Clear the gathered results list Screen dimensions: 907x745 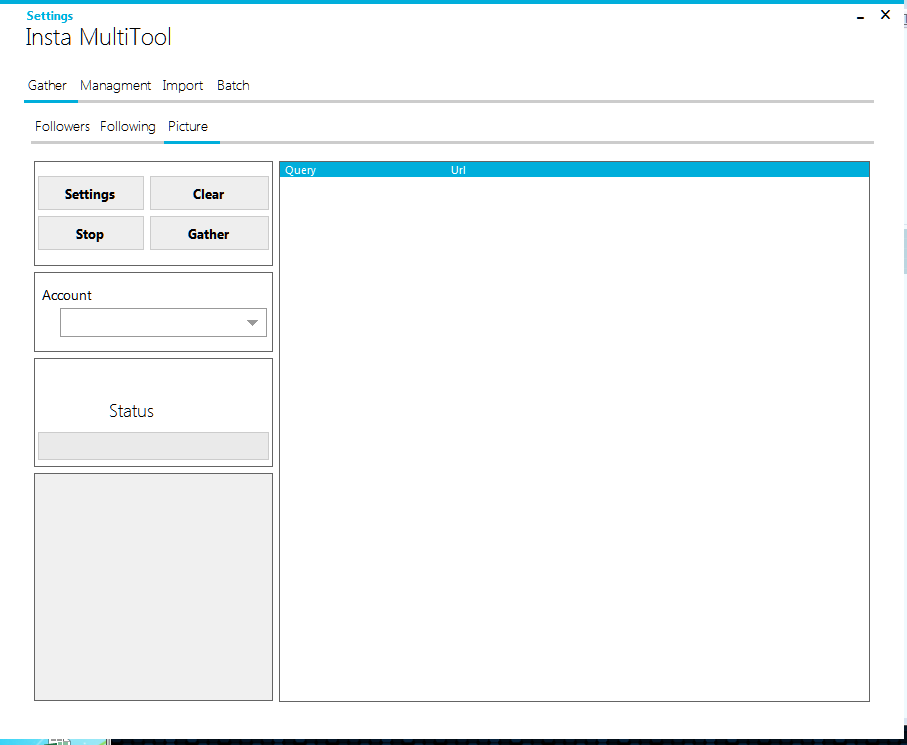pyautogui.click(x=209, y=193)
